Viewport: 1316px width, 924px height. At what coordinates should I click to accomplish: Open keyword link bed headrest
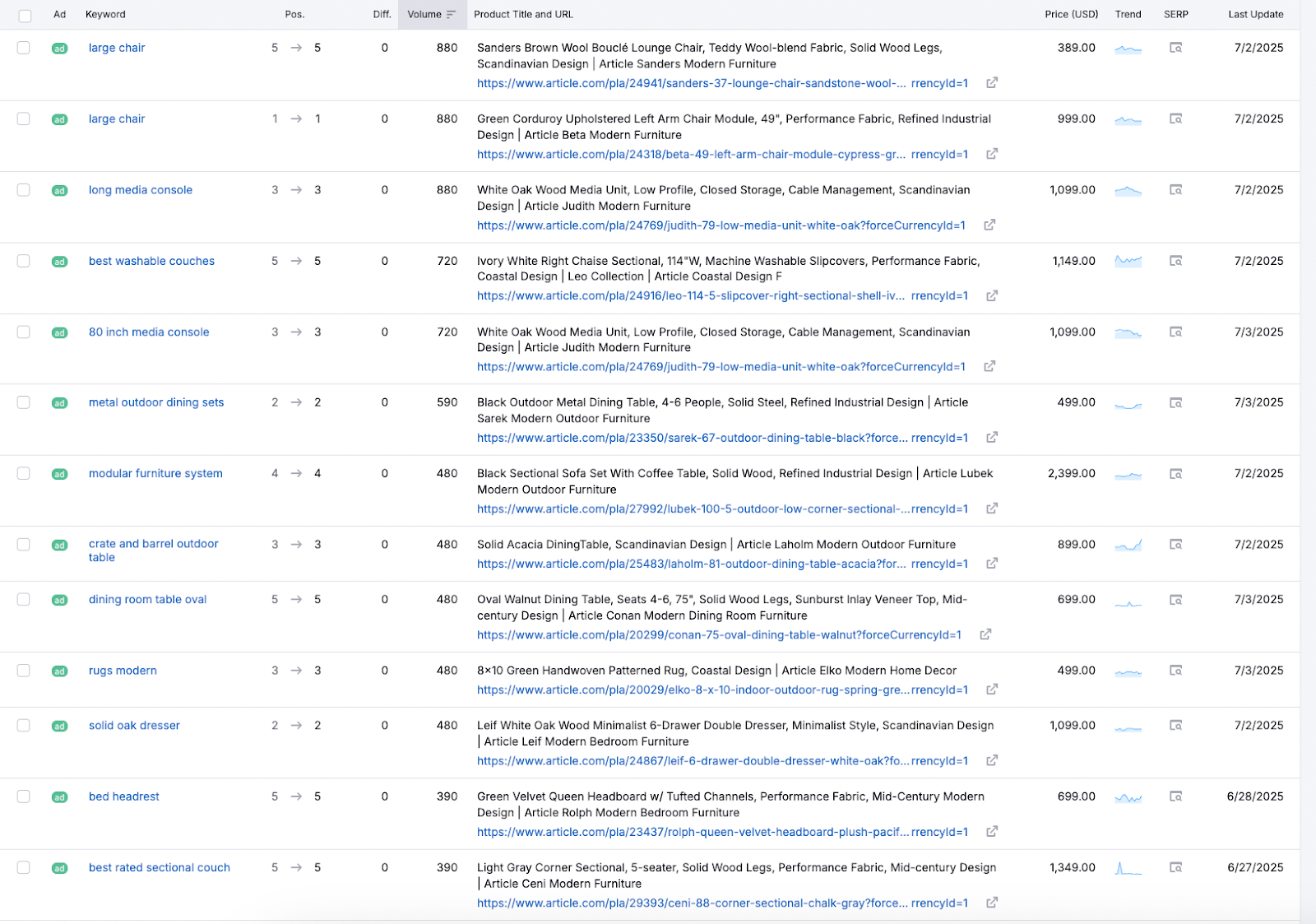[x=124, y=796]
